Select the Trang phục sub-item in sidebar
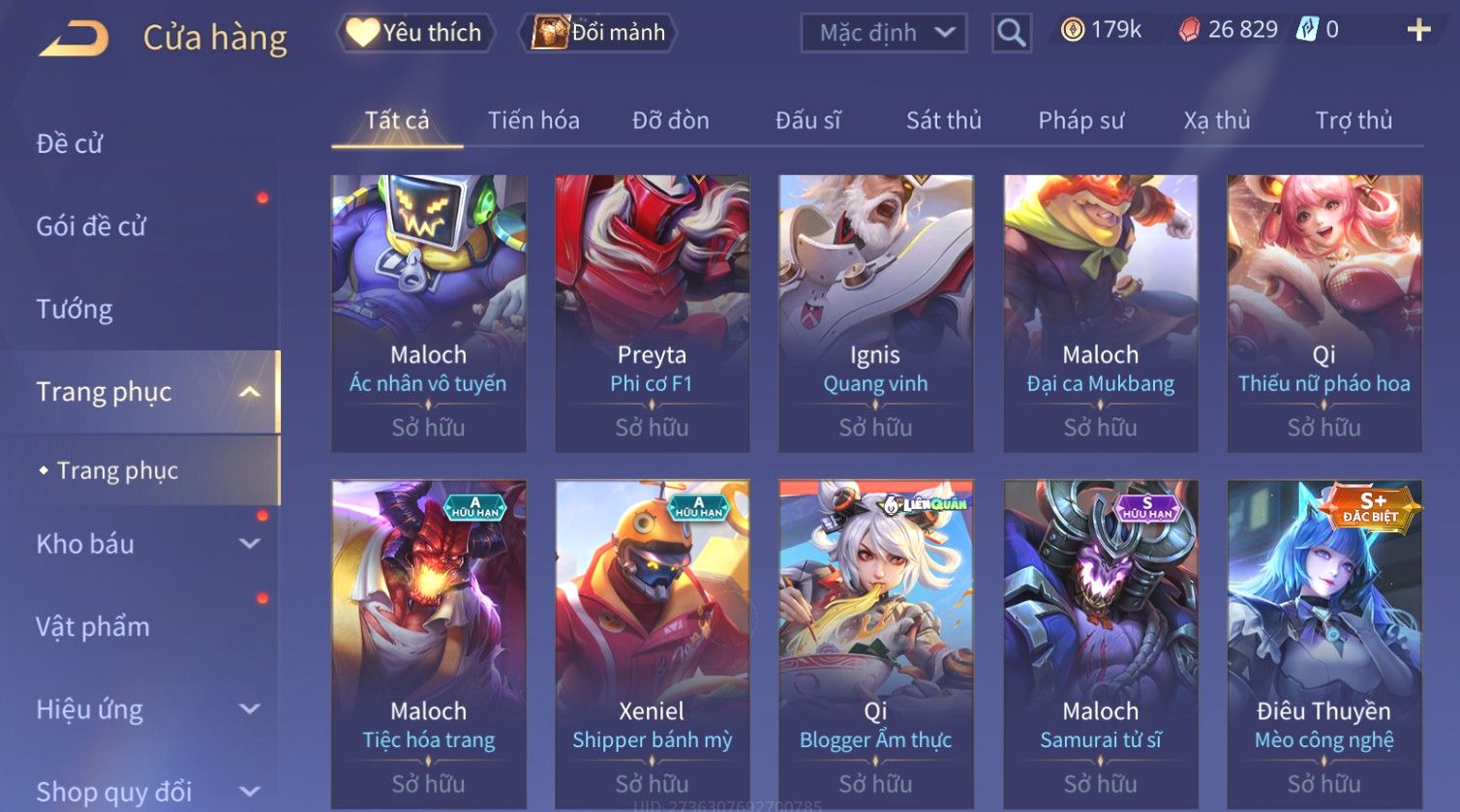 coord(117,470)
